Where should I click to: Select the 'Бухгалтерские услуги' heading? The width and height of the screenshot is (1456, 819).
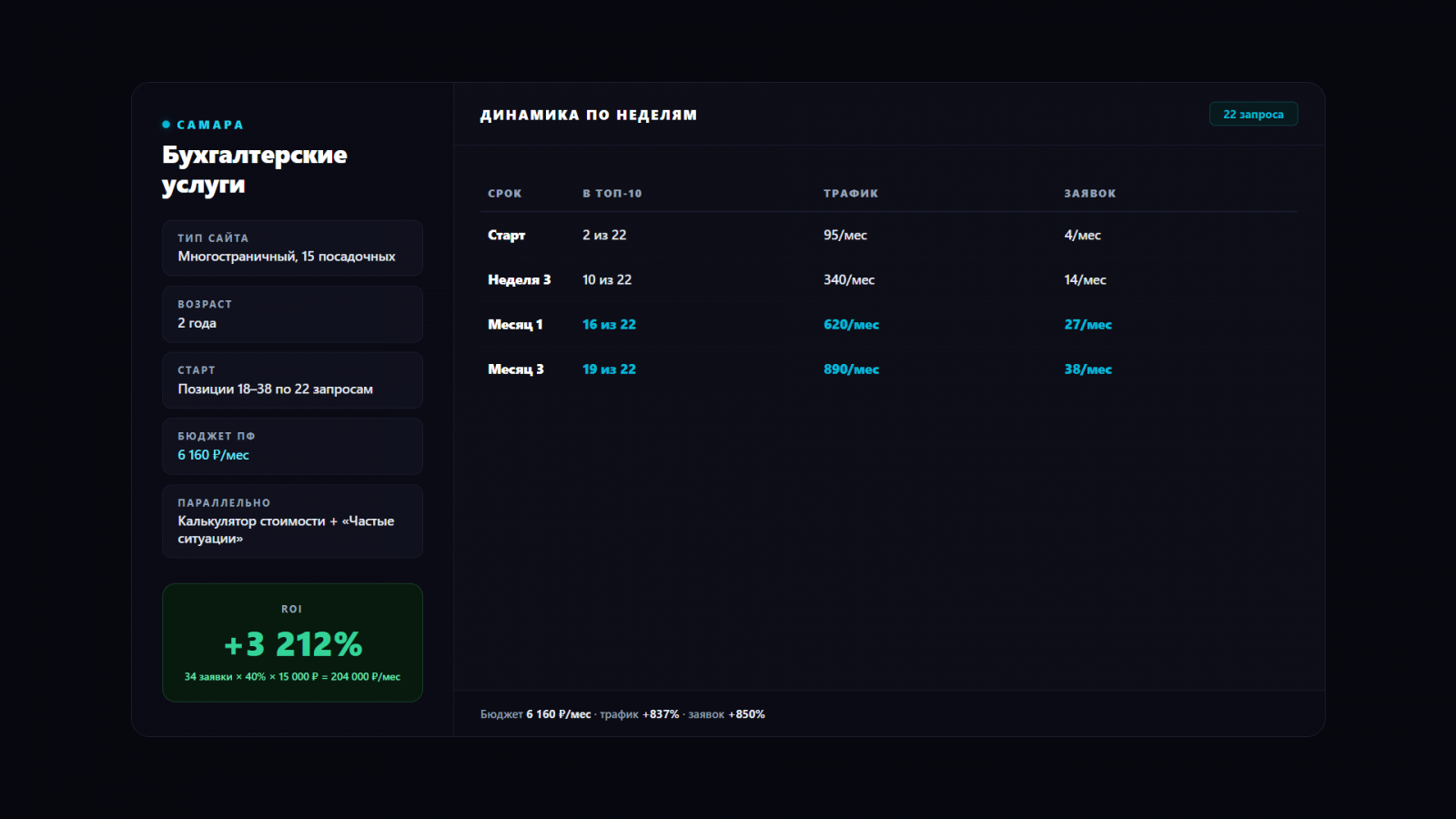click(x=254, y=169)
